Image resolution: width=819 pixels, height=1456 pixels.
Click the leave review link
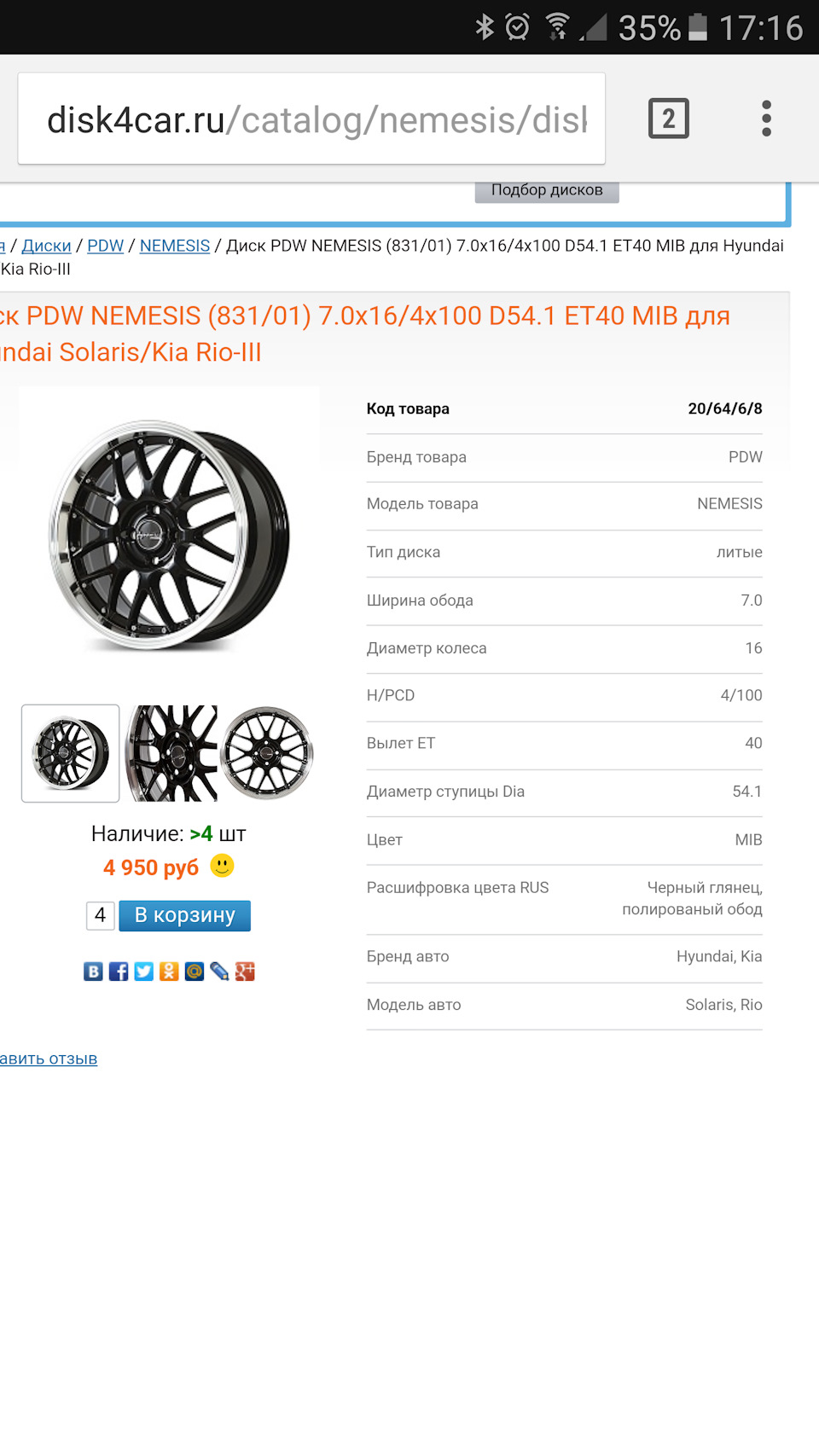coord(49,1059)
